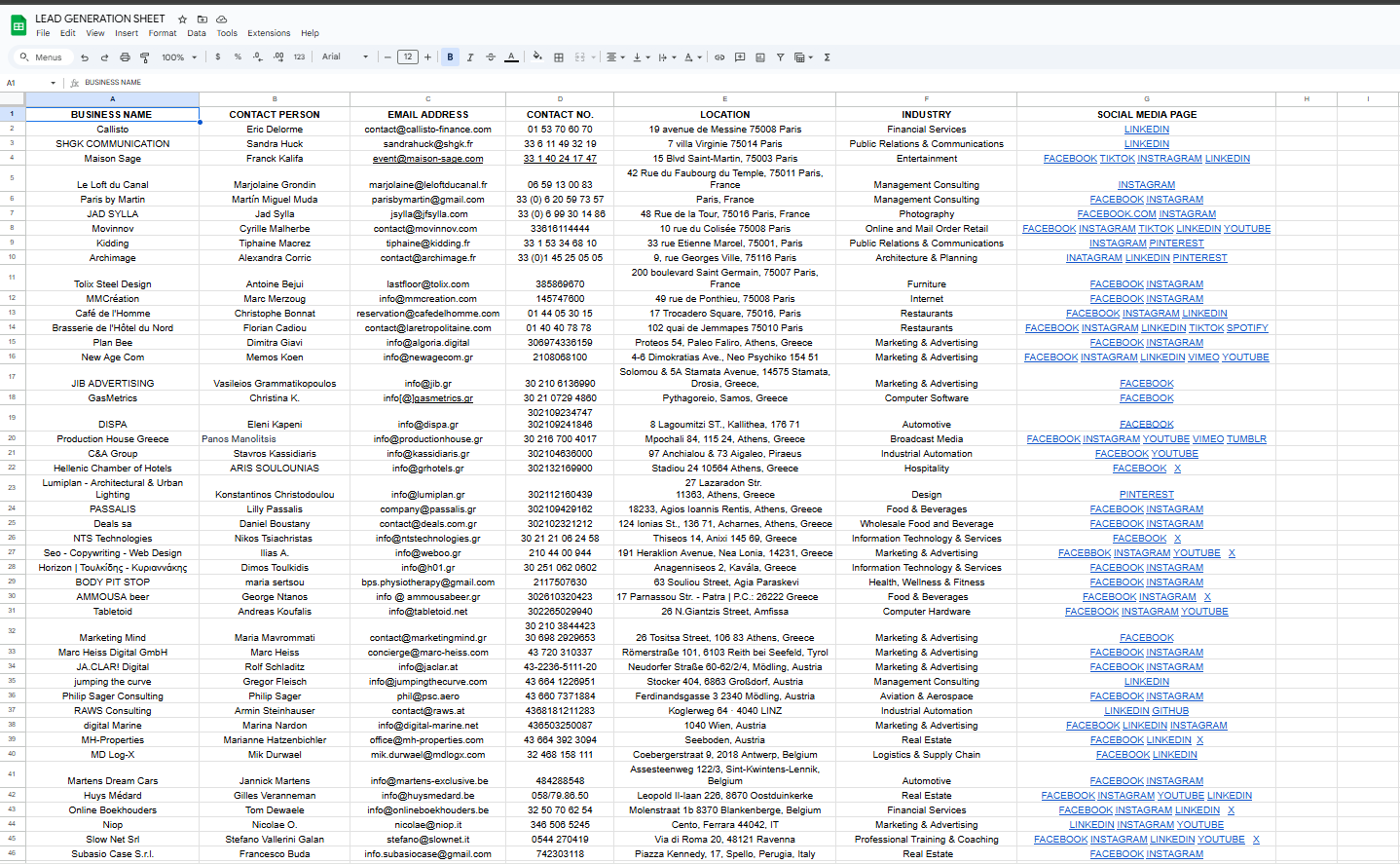The height and width of the screenshot is (864, 1400).
Task: Open RAWS Consulting's GITHUB link
Action: (x=1170, y=711)
